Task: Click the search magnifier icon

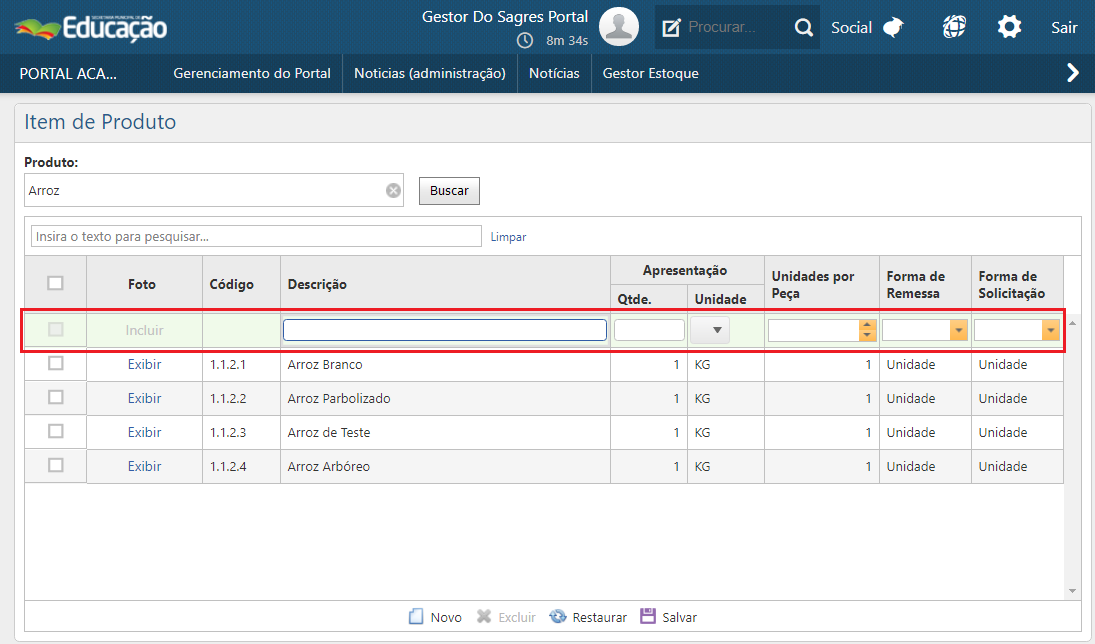Action: 804,28
